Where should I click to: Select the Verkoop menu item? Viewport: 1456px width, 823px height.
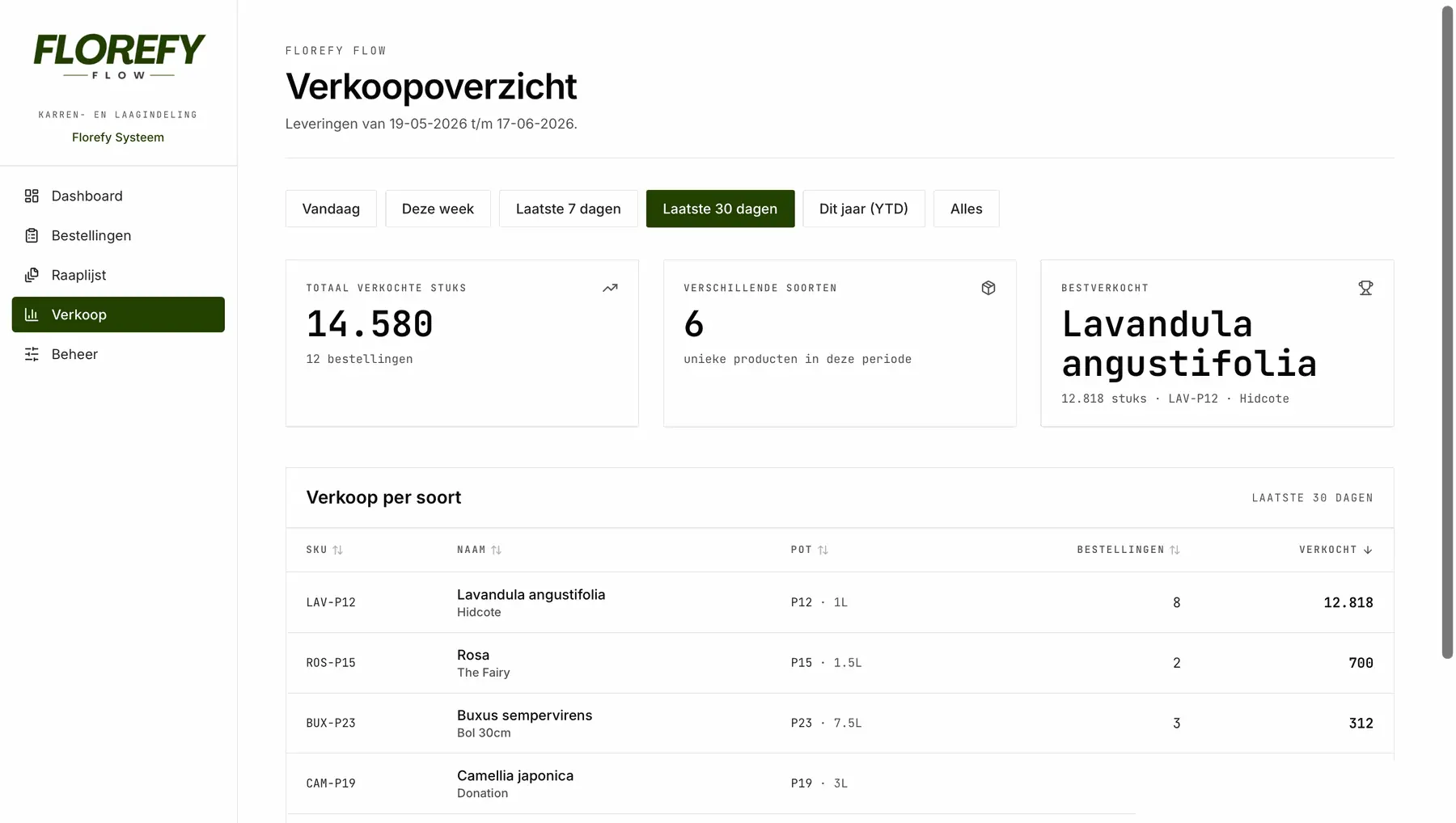[118, 314]
